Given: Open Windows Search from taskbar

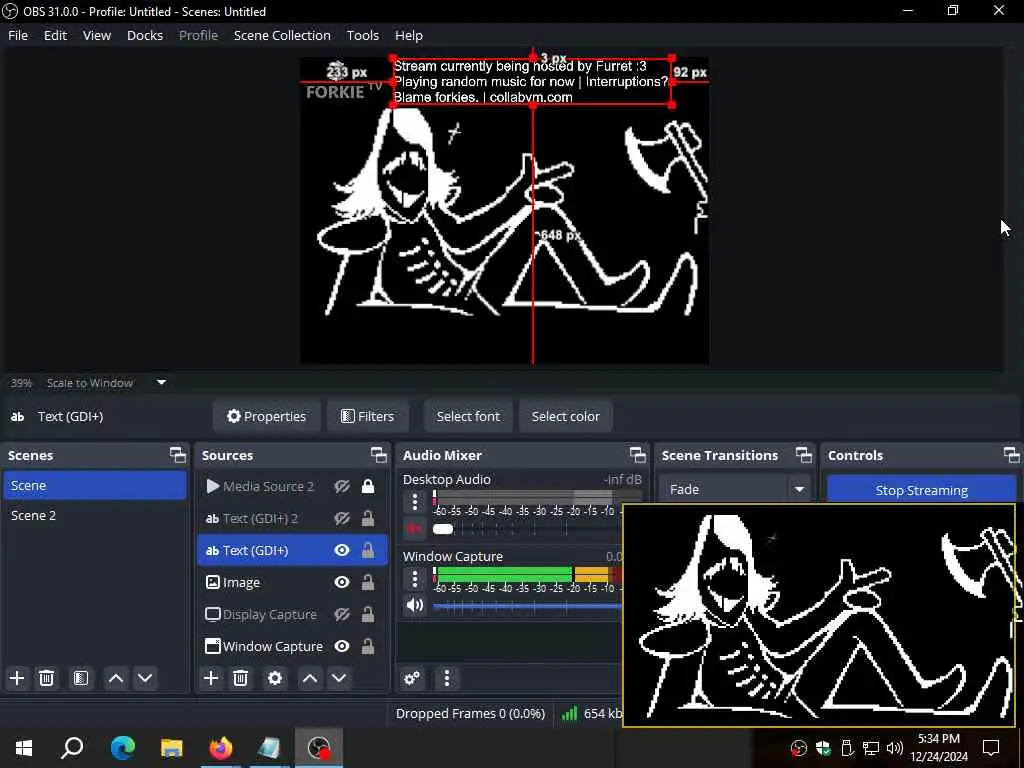Looking at the screenshot, I should [x=72, y=747].
